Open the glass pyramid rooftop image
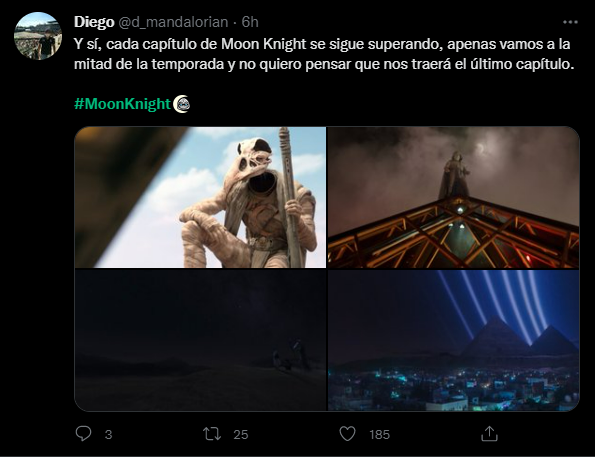The image size is (595, 457). pyautogui.click(x=453, y=197)
